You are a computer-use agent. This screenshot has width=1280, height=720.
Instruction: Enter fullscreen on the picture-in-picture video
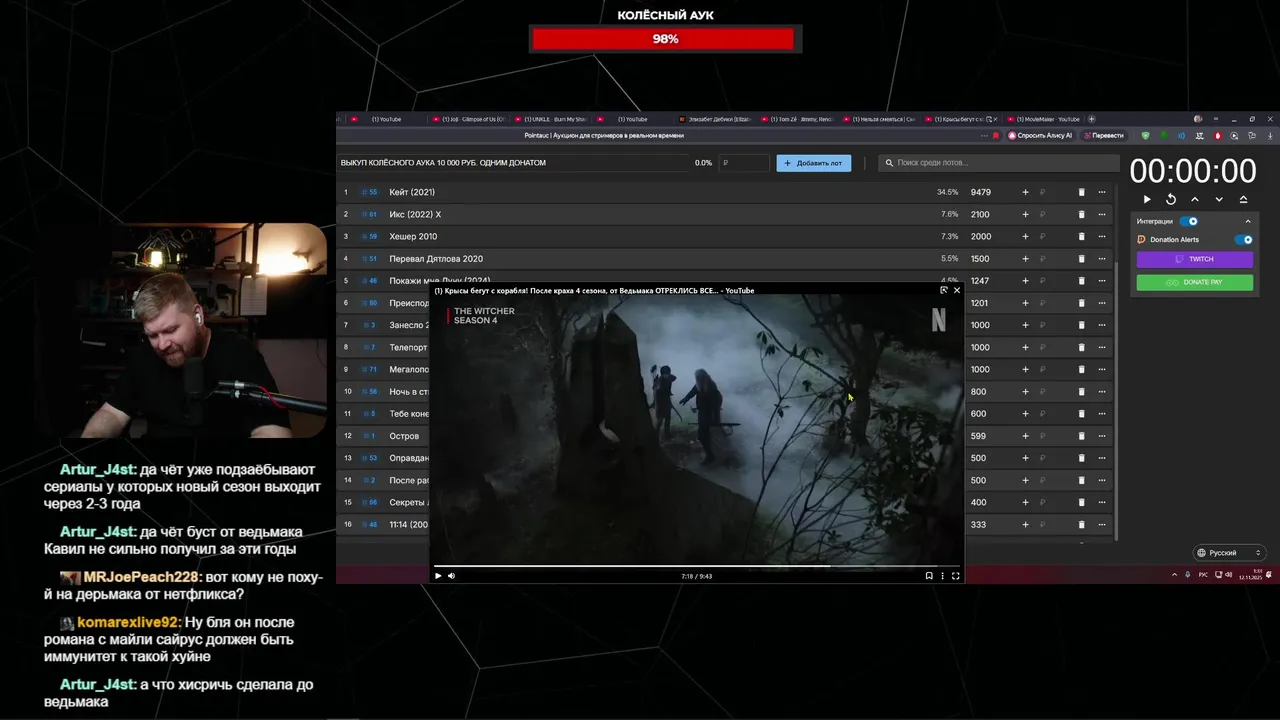point(955,576)
